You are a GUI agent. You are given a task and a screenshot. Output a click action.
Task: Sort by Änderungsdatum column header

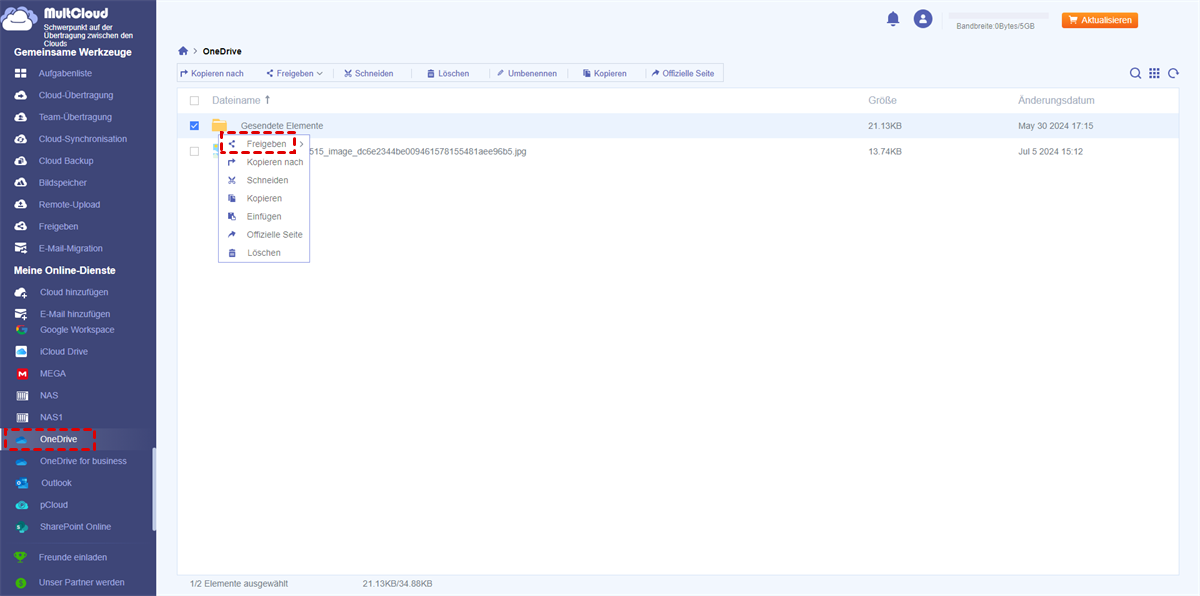point(1056,101)
